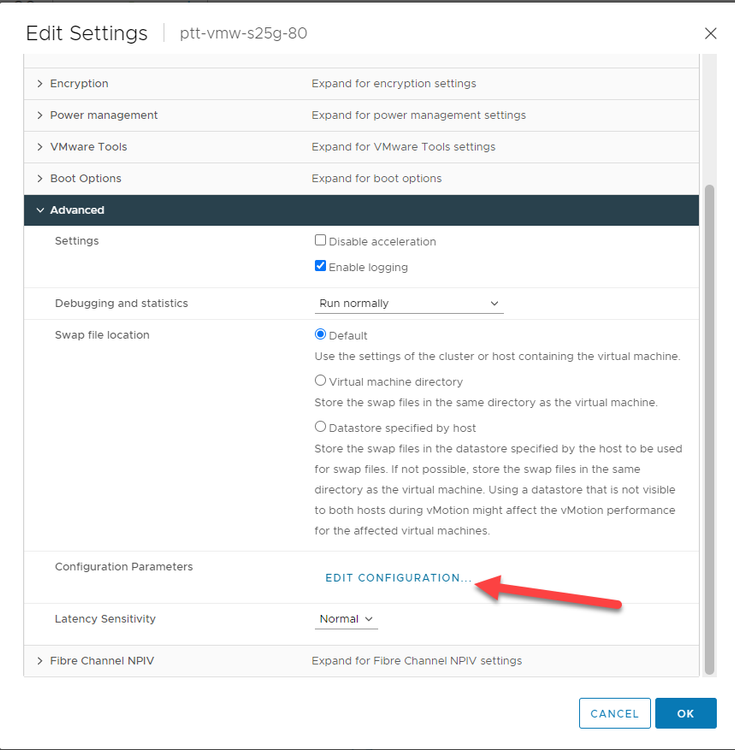Click the EDIT CONFIGURATION link
The height and width of the screenshot is (750, 735).
click(398, 578)
